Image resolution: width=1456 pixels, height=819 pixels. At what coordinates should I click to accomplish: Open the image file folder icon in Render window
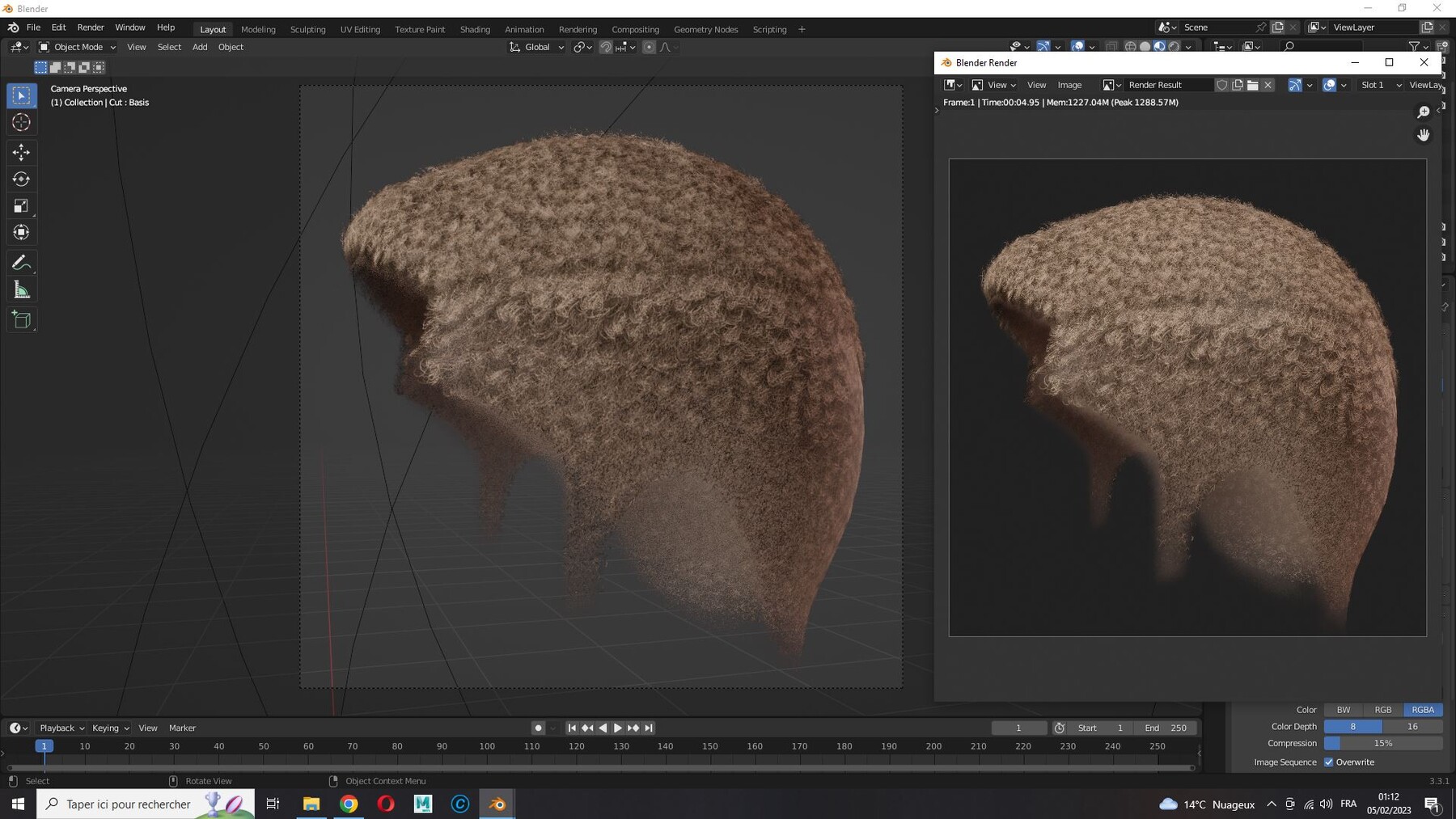[1253, 85]
